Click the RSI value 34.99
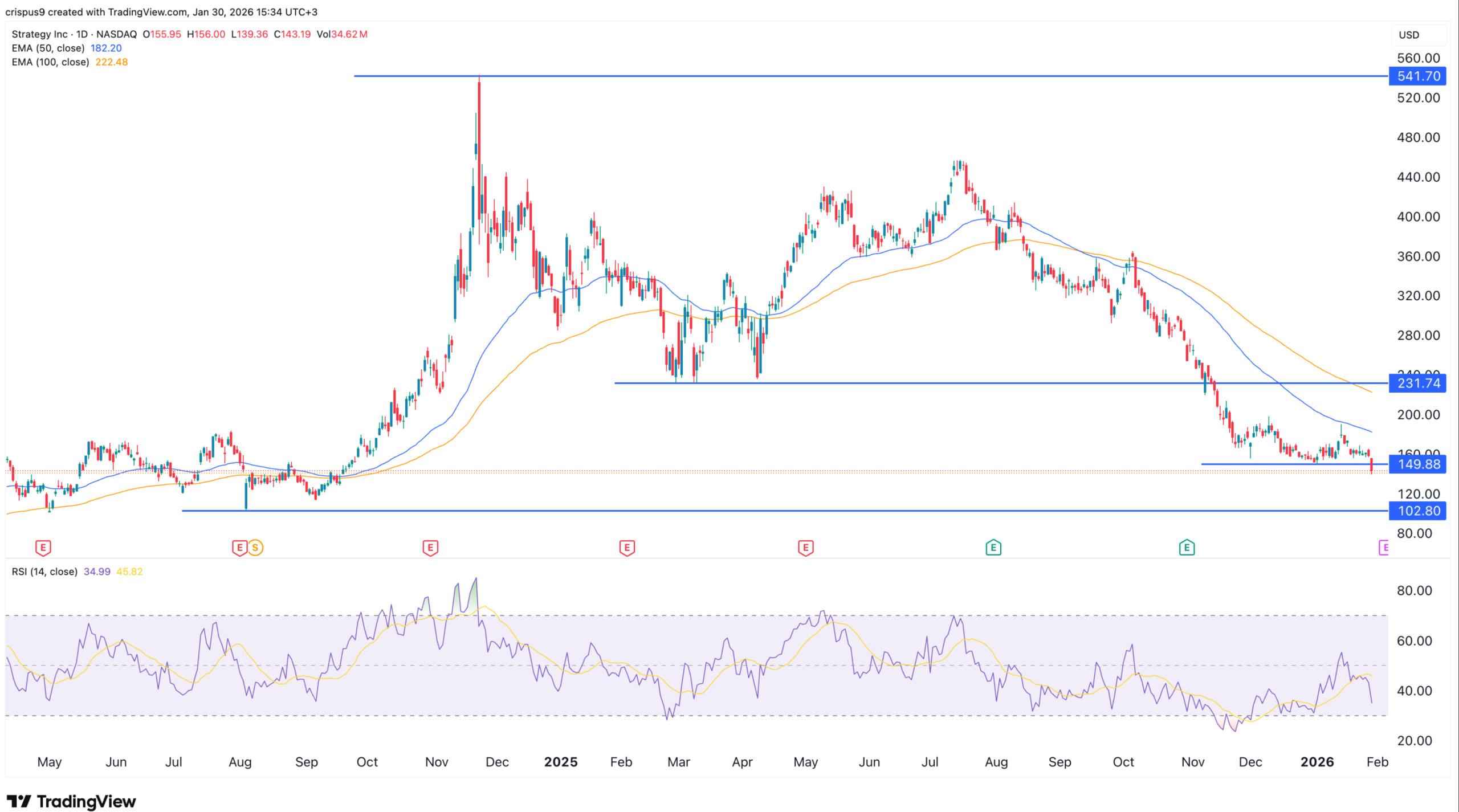 97,571
